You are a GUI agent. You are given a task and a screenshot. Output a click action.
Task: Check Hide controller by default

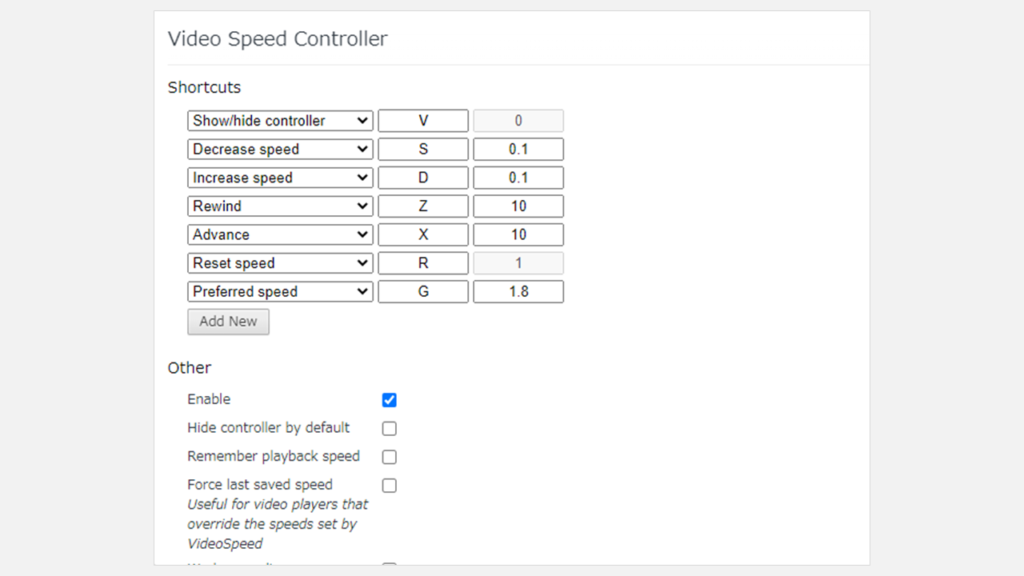pyautogui.click(x=389, y=429)
